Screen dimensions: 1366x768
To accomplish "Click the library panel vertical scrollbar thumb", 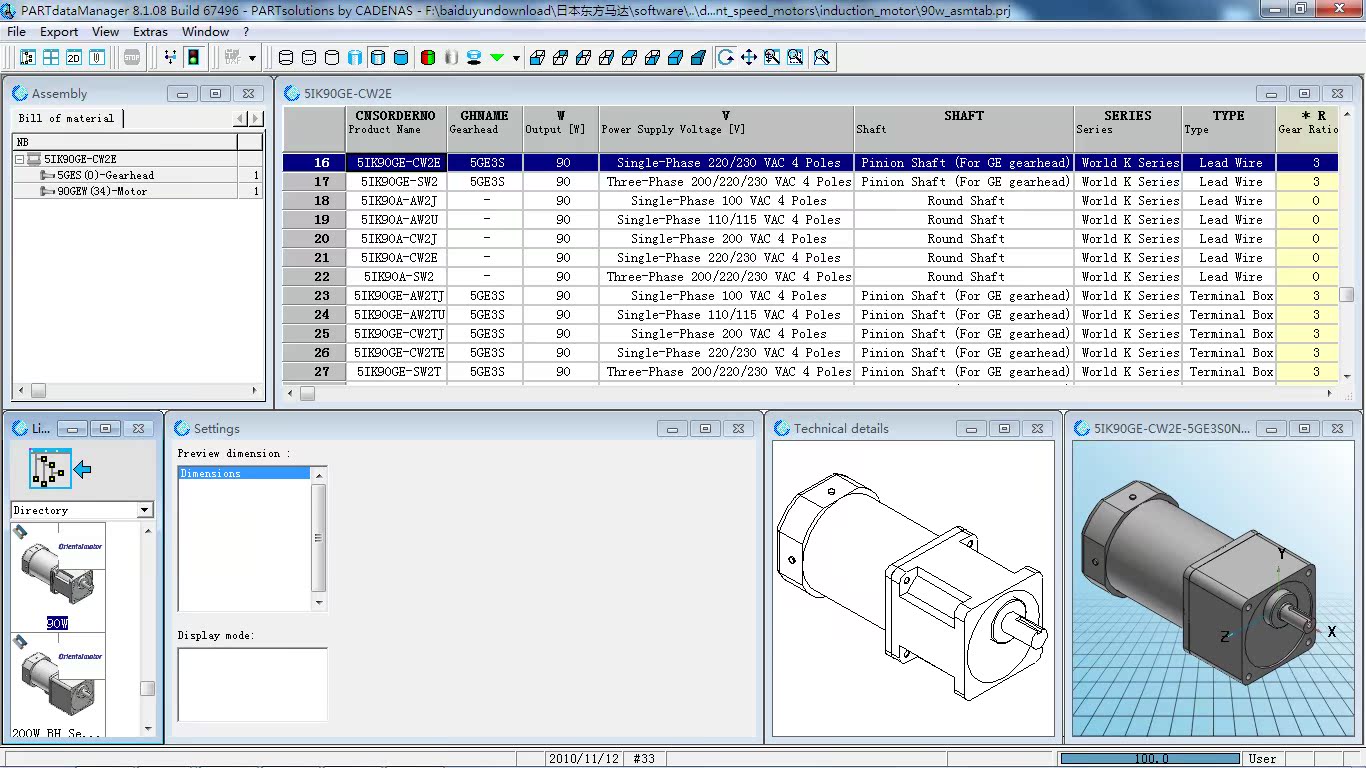I will tap(147, 688).
